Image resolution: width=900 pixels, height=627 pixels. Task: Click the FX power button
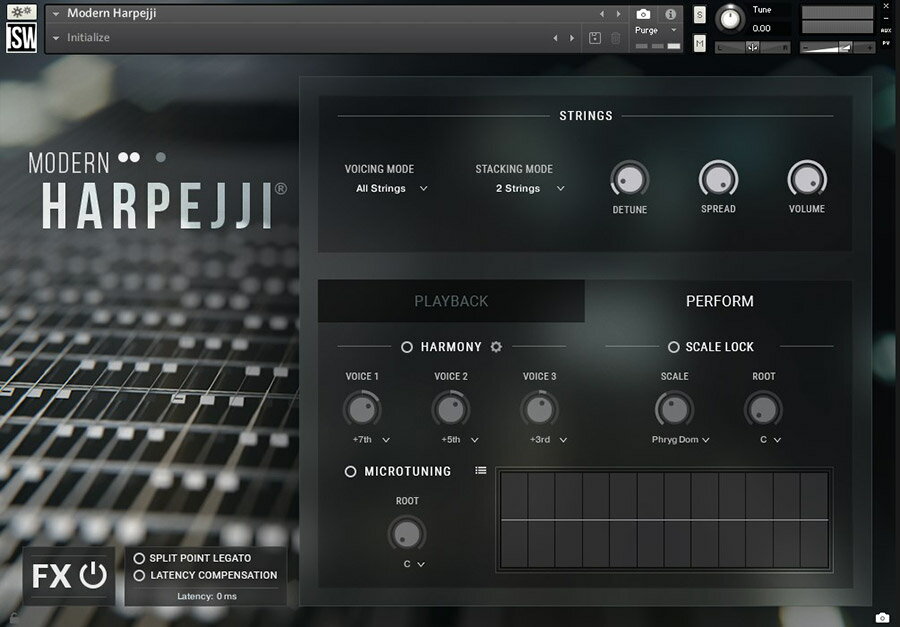click(93, 575)
